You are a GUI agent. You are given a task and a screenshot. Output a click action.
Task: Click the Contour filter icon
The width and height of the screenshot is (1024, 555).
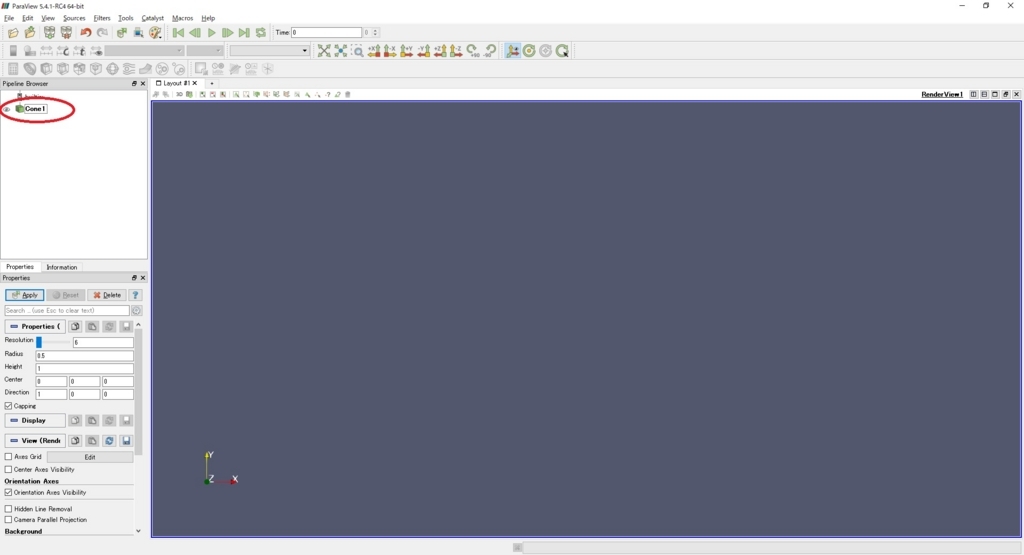click(29, 69)
